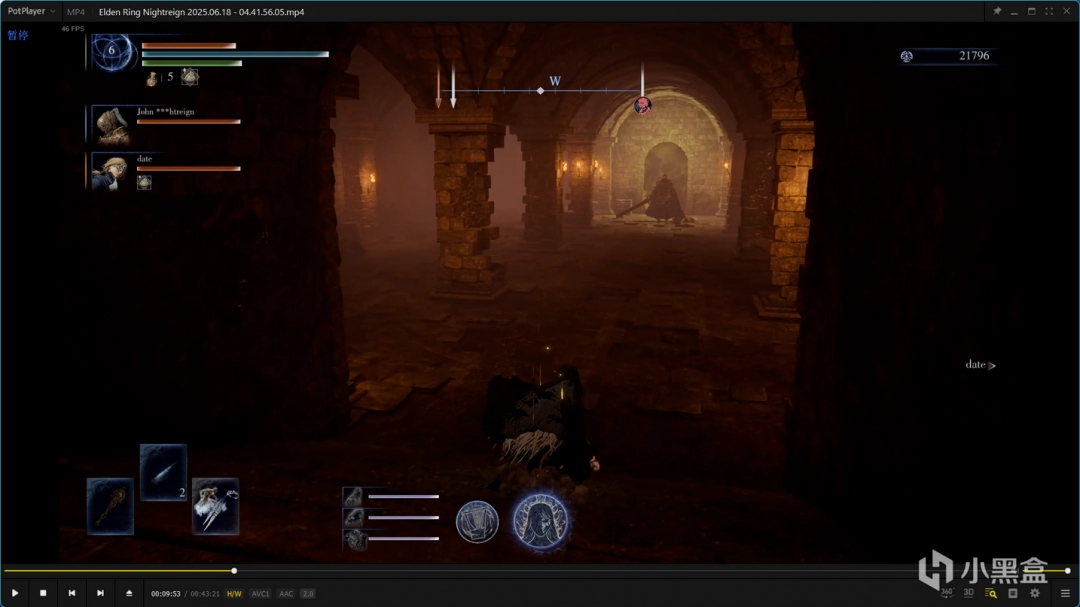The image size is (1080, 607).
Task: Click the seek bar position handle
Action: click(x=234, y=571)
